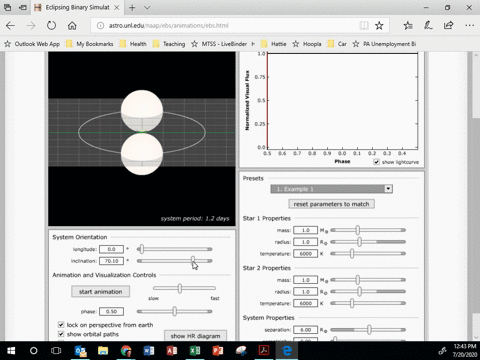The width and height of the screenshot is (480, 360).
Task: Open Adobe Acrobat from taskbar
Action: click(x=264, y=351)
